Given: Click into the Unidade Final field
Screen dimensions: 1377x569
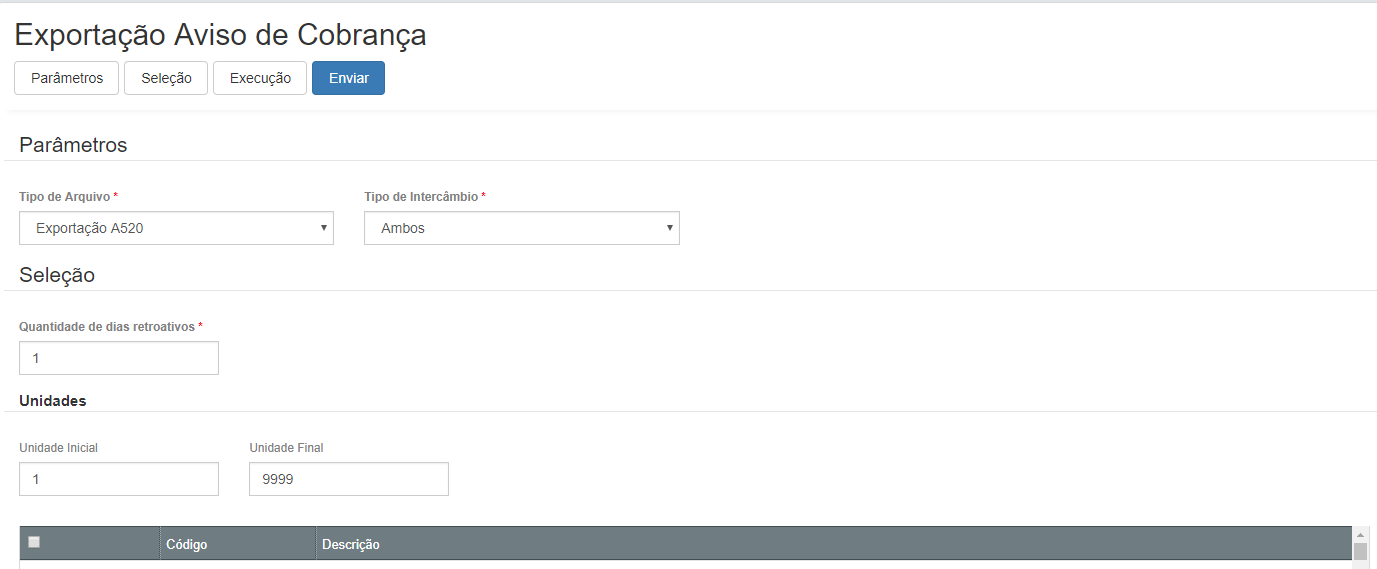Looking at the screenshot, I should (x=349, y=479).
